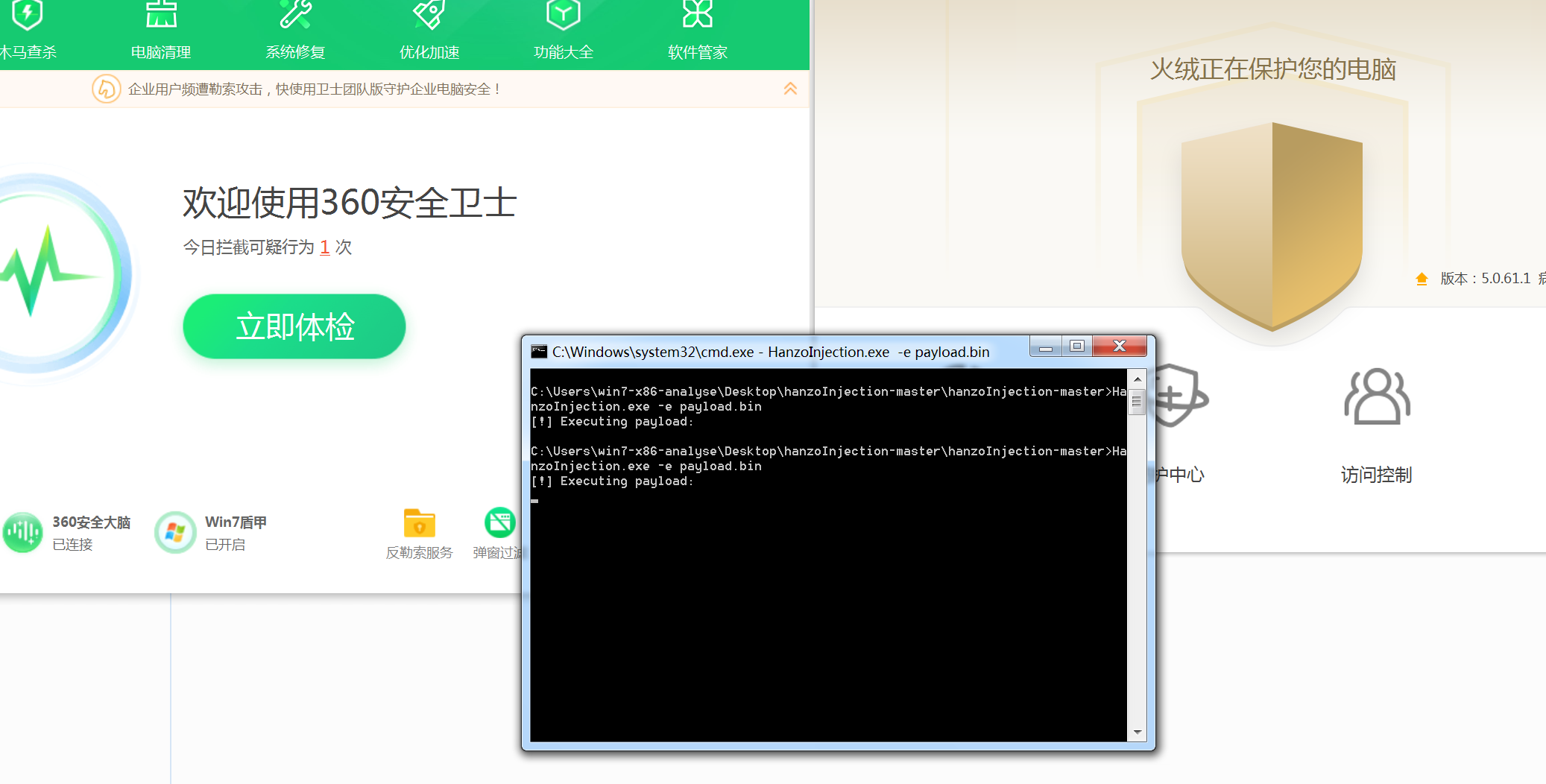Open the Huorong 访问控制 users icon
This screenshot has width=1546, height=784.
(1377, 396)
